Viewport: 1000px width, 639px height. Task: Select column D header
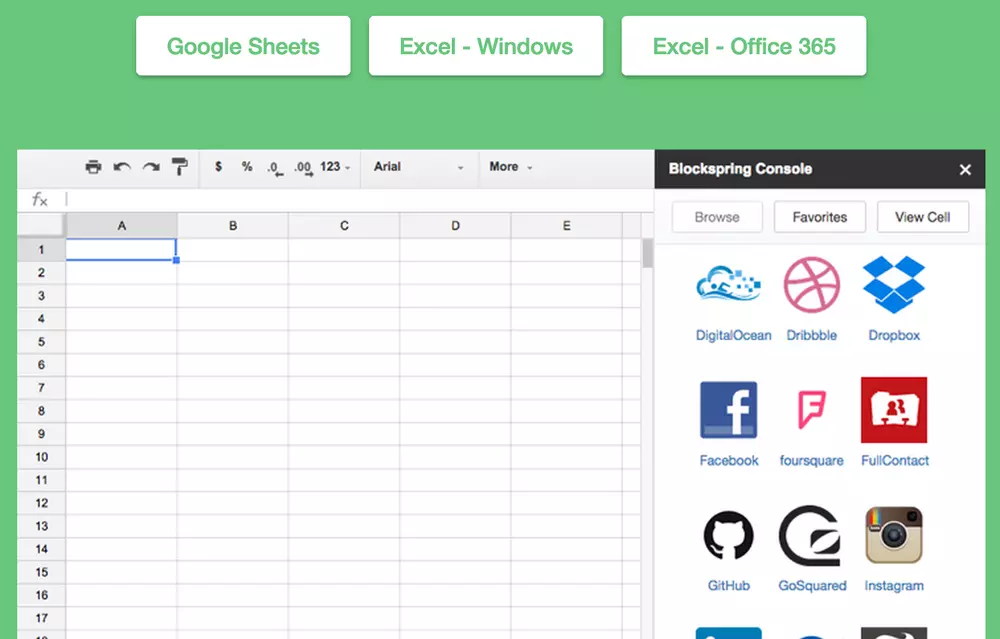tap(455, 226)
